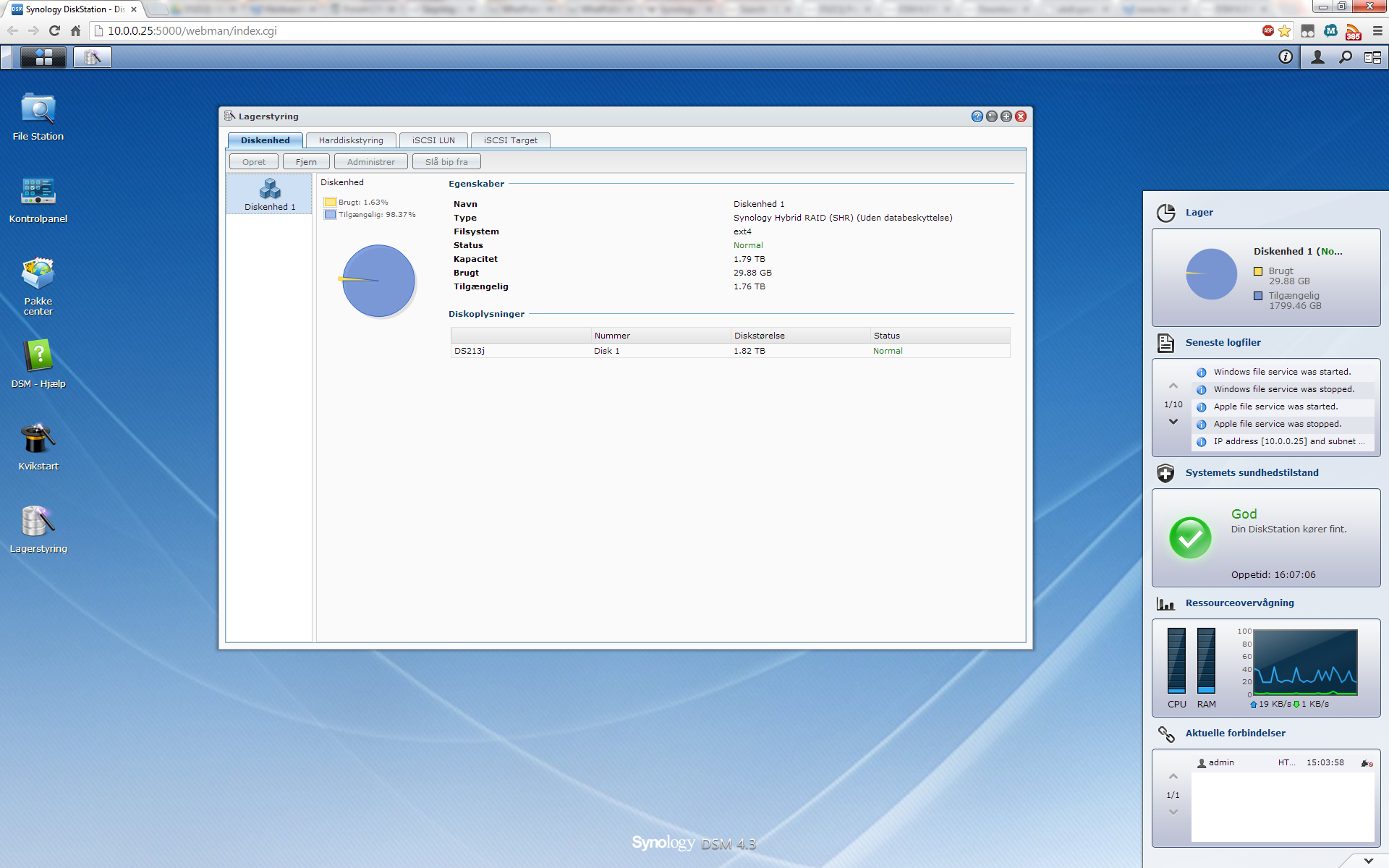
Task: Open Lagerstyring desktop icon
Action: point(38,529)
